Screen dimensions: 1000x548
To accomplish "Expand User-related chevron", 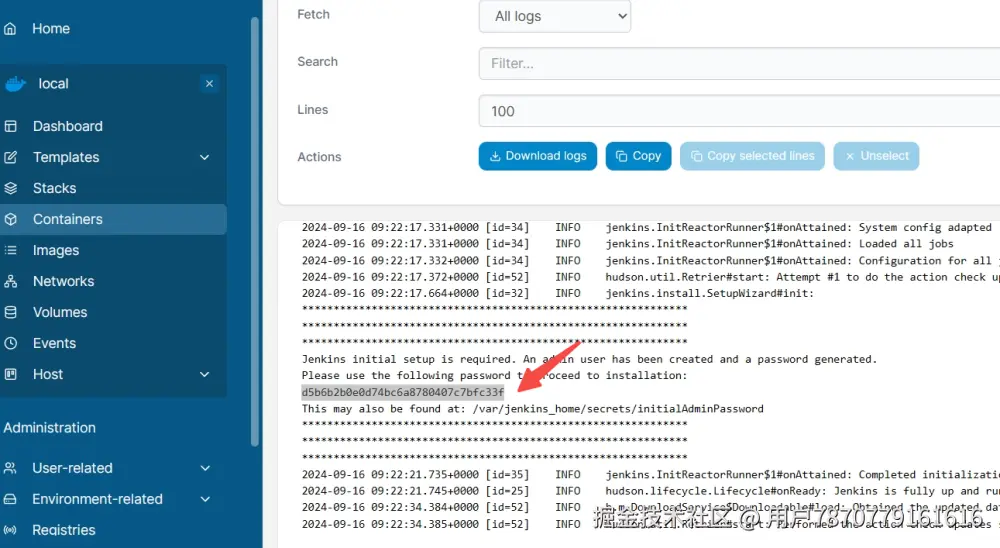I will (x=205, y=468).
